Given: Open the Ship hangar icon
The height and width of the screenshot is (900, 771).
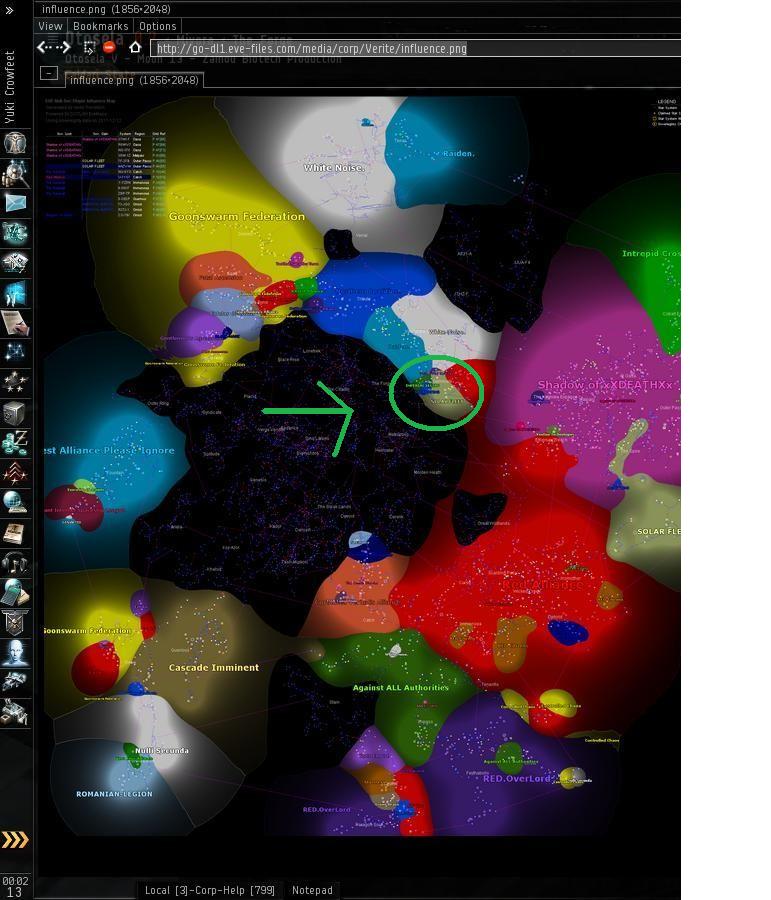Looking at the screenshot, I should coord(15,682).
